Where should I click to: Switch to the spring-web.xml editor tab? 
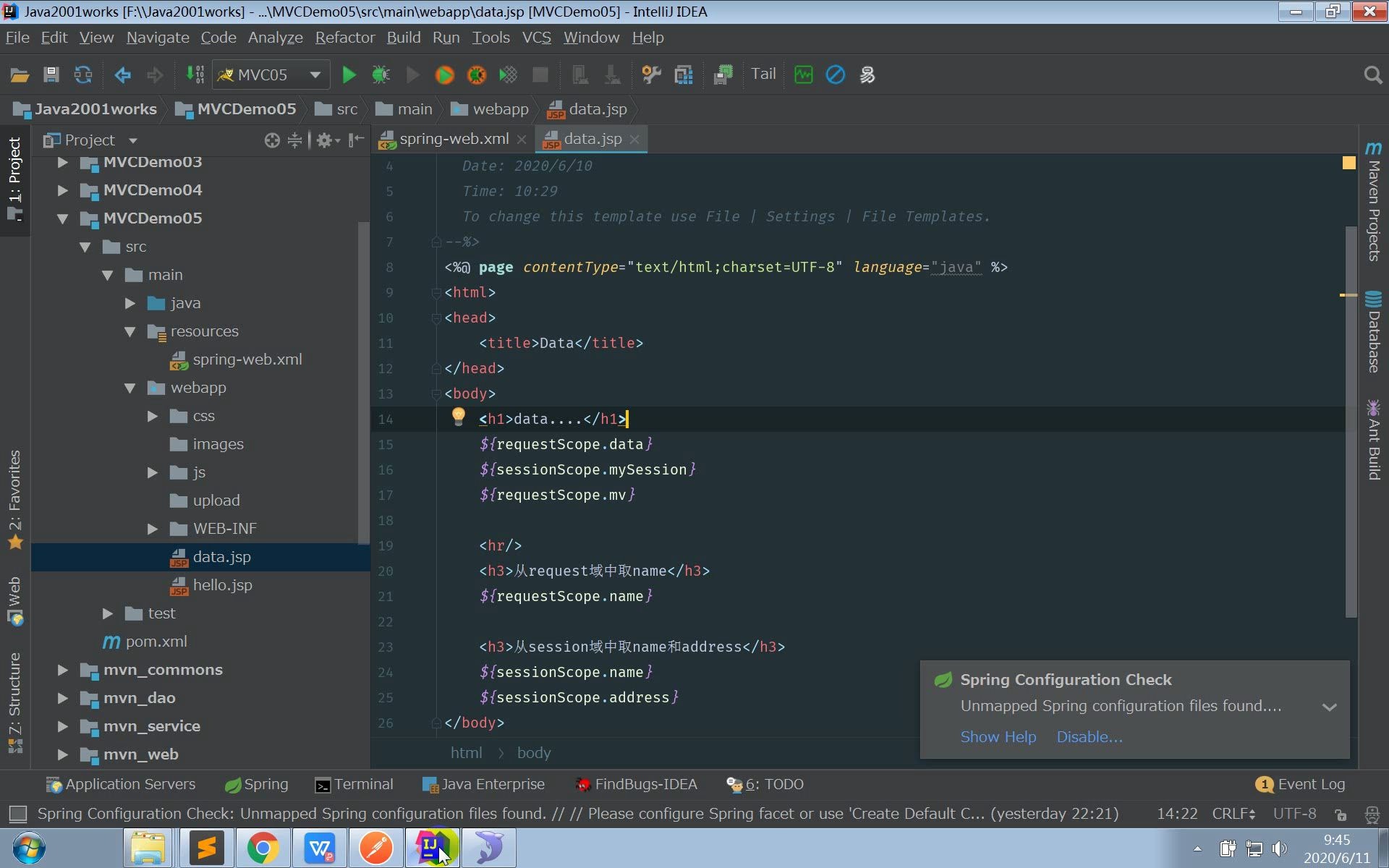pos(453,139)
